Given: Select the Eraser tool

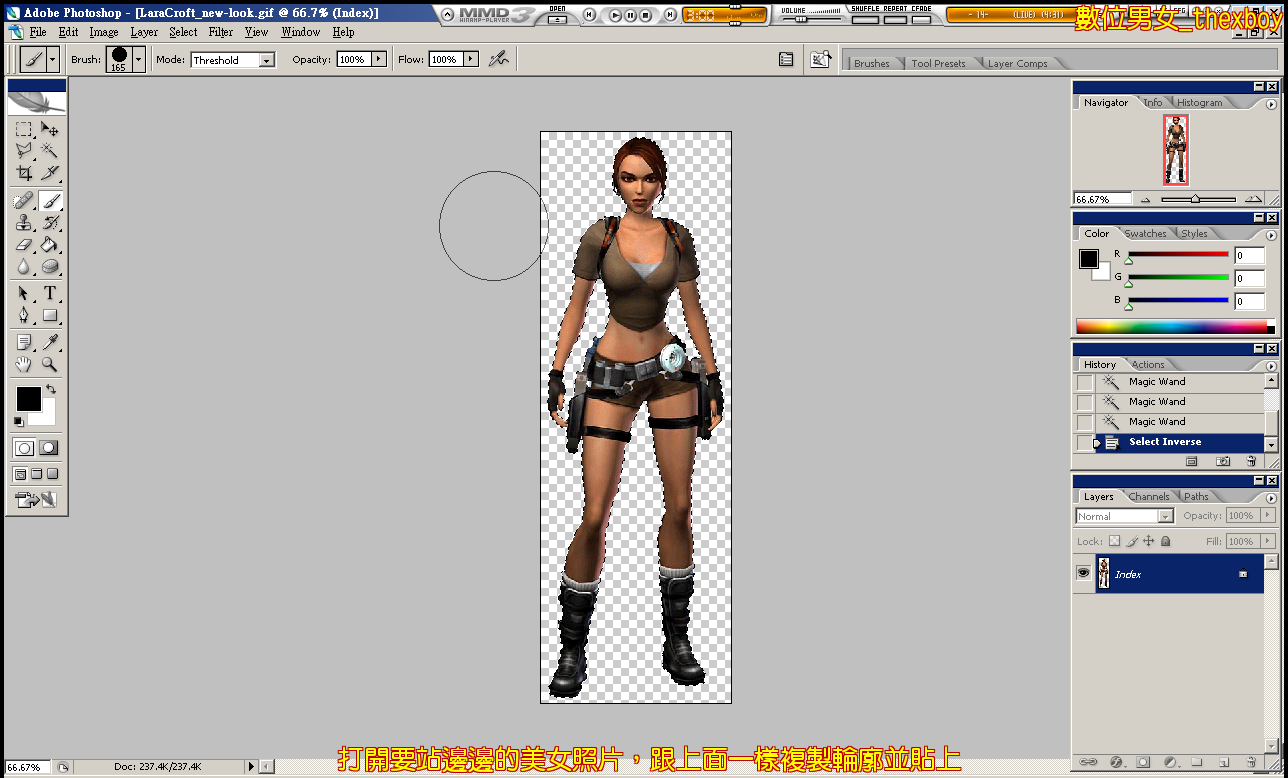Looking at the screenshot, I should click(x=23, y=244).
